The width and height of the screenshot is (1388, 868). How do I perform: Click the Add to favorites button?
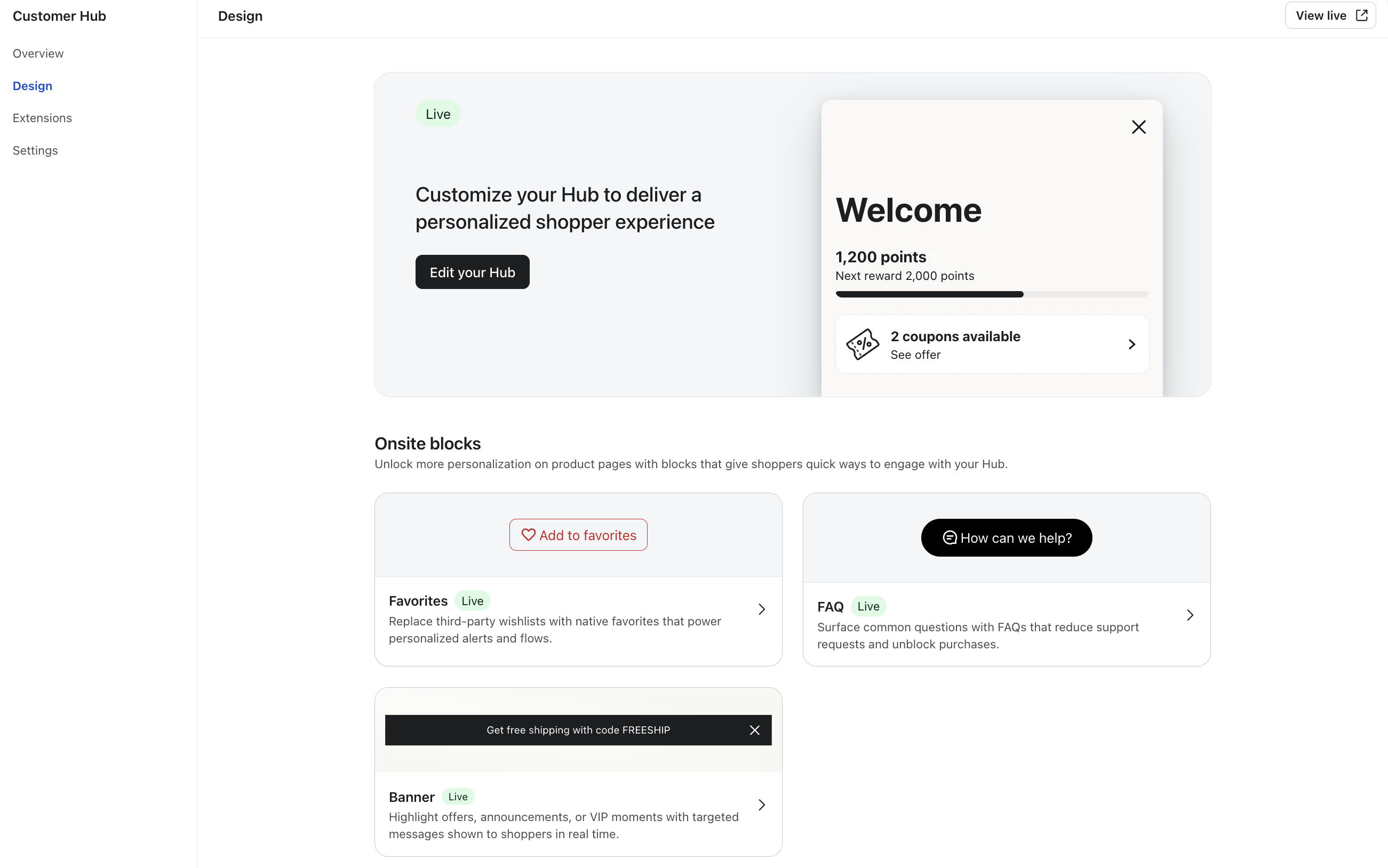pyautogui.click(x=578, y=535)
